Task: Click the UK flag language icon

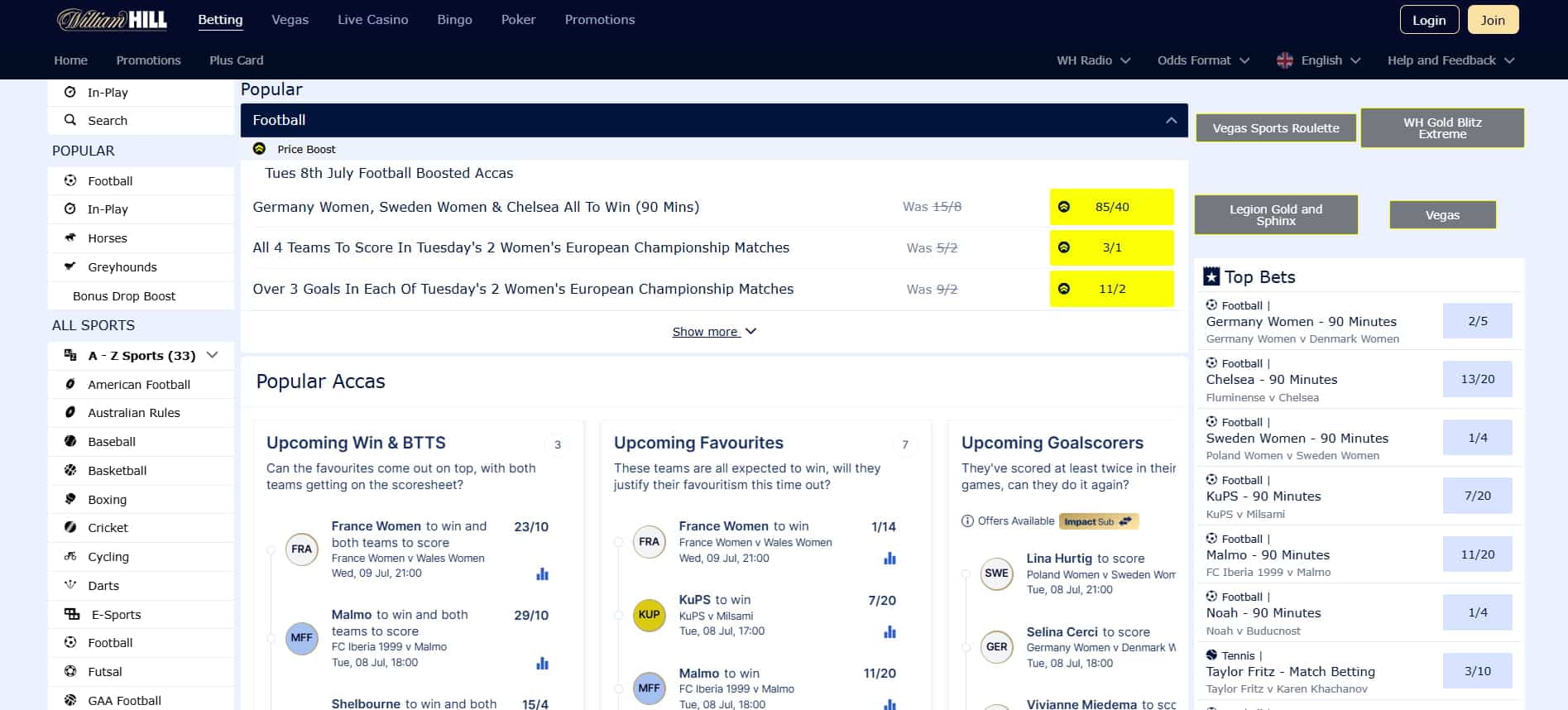Action: [1284, 60]
